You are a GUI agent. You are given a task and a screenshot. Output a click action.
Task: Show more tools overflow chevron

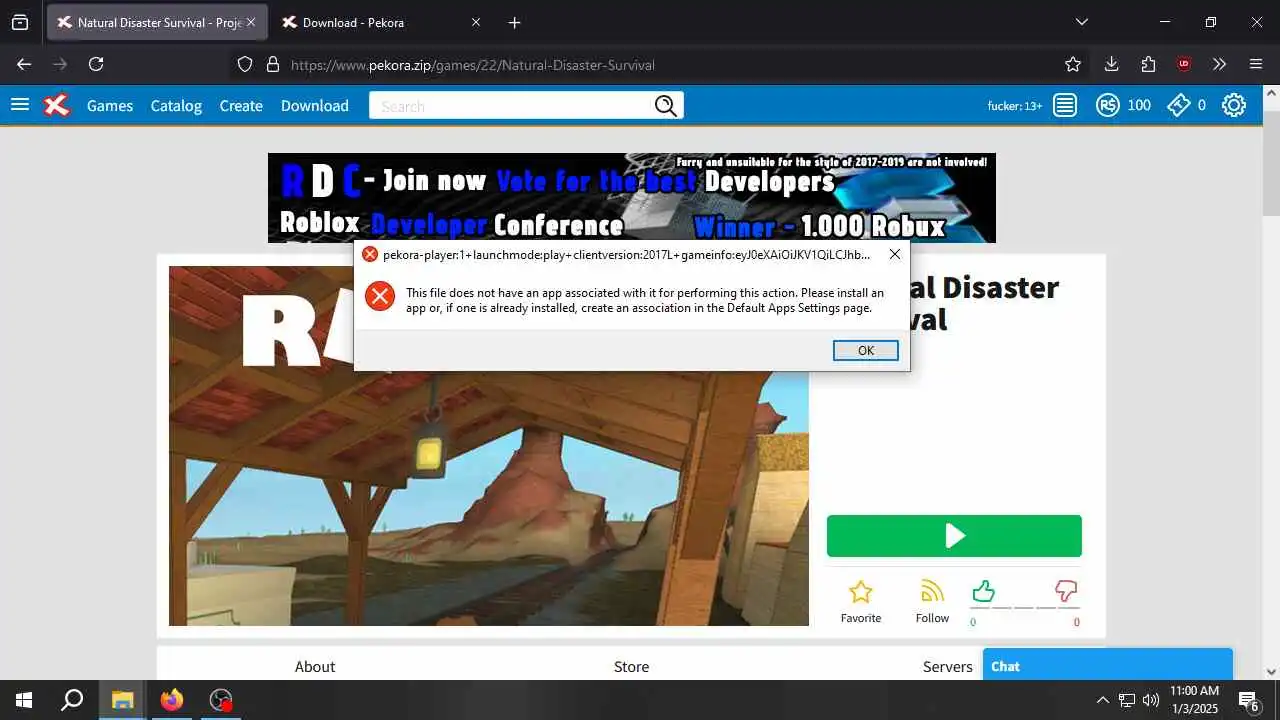coord(1219,64)
